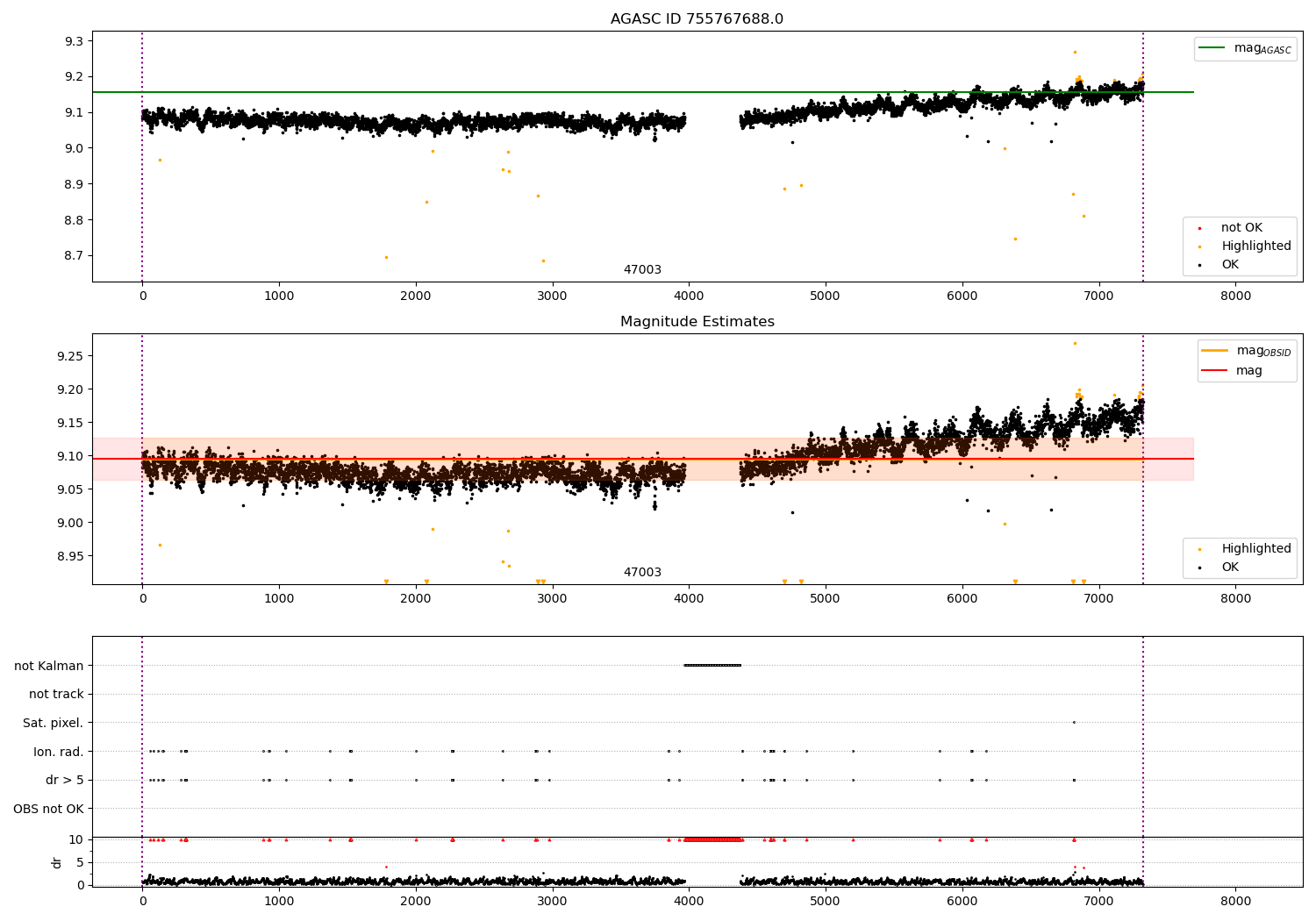
Task: Click the 8.95 y-axis tick in middle plot
Action: tap(70, 556)
